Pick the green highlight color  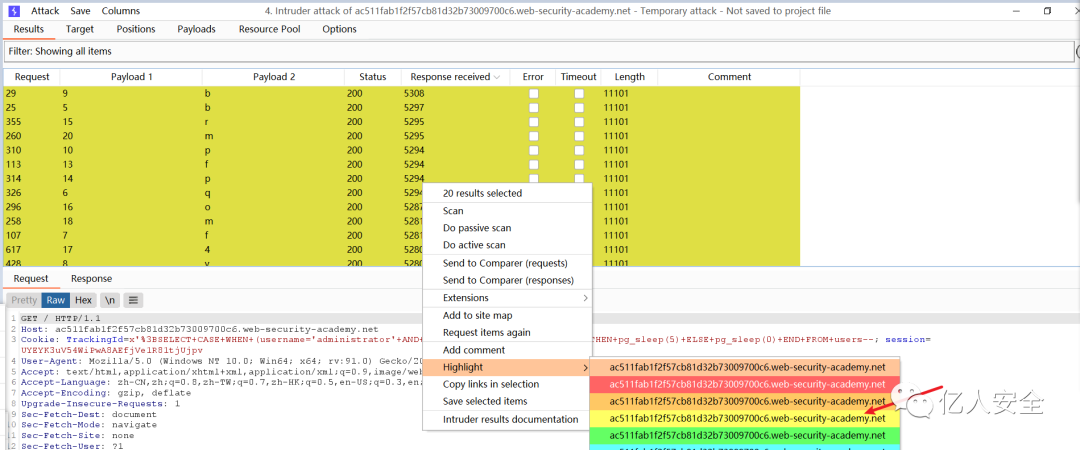[x=747, y=436]
